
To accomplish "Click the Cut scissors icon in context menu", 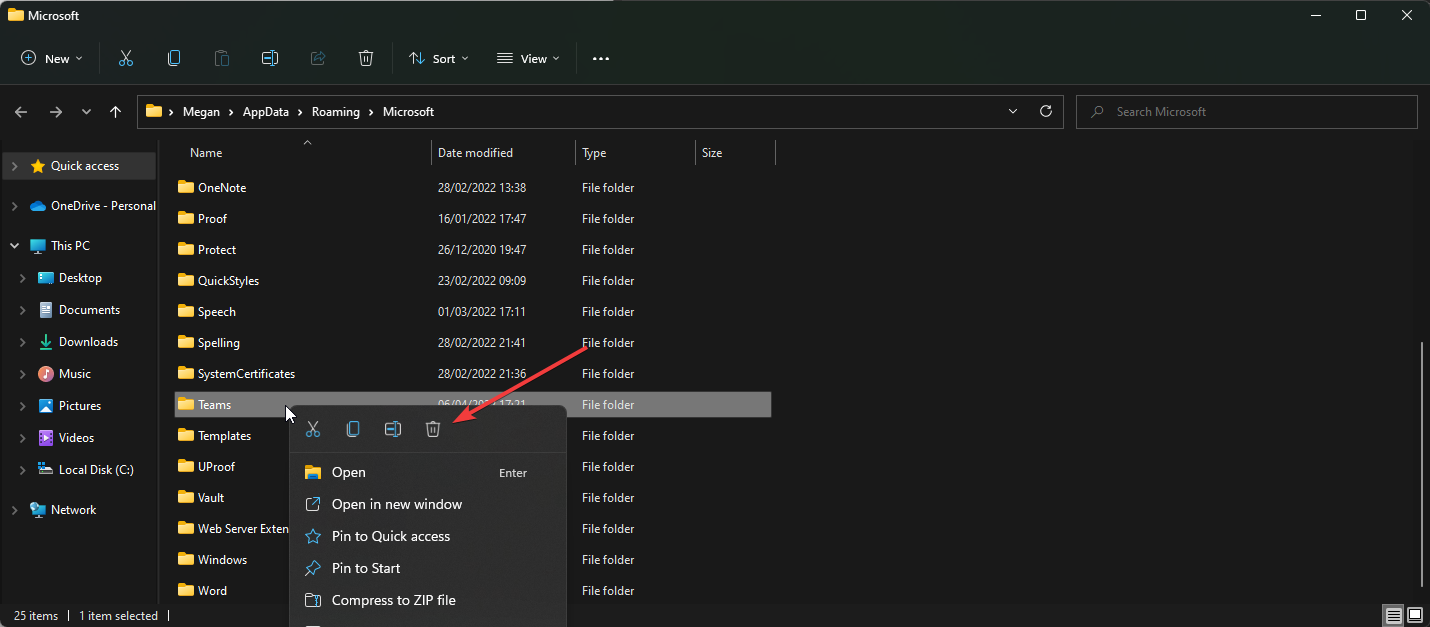I will [312, 429].
